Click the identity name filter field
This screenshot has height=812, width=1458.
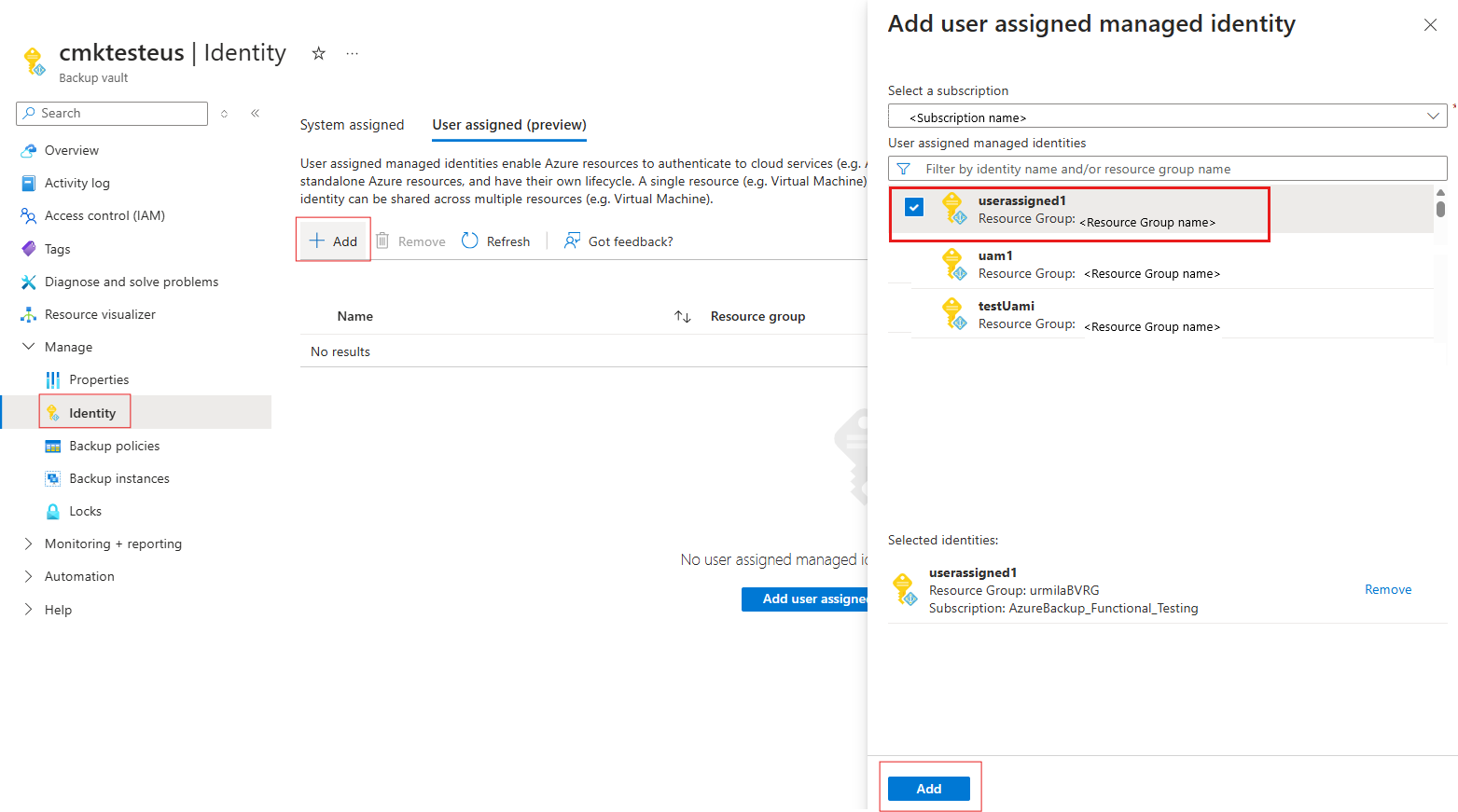[1175, 169]
